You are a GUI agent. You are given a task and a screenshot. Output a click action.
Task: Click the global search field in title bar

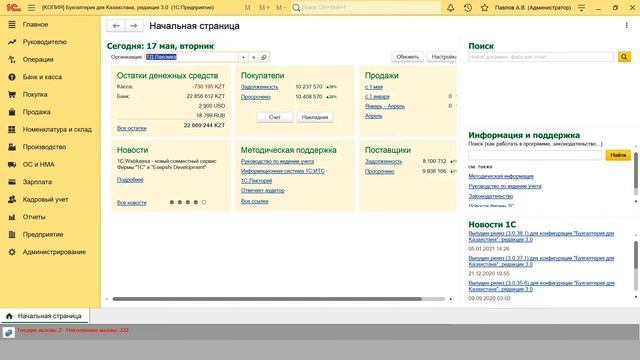coord(366,7)
